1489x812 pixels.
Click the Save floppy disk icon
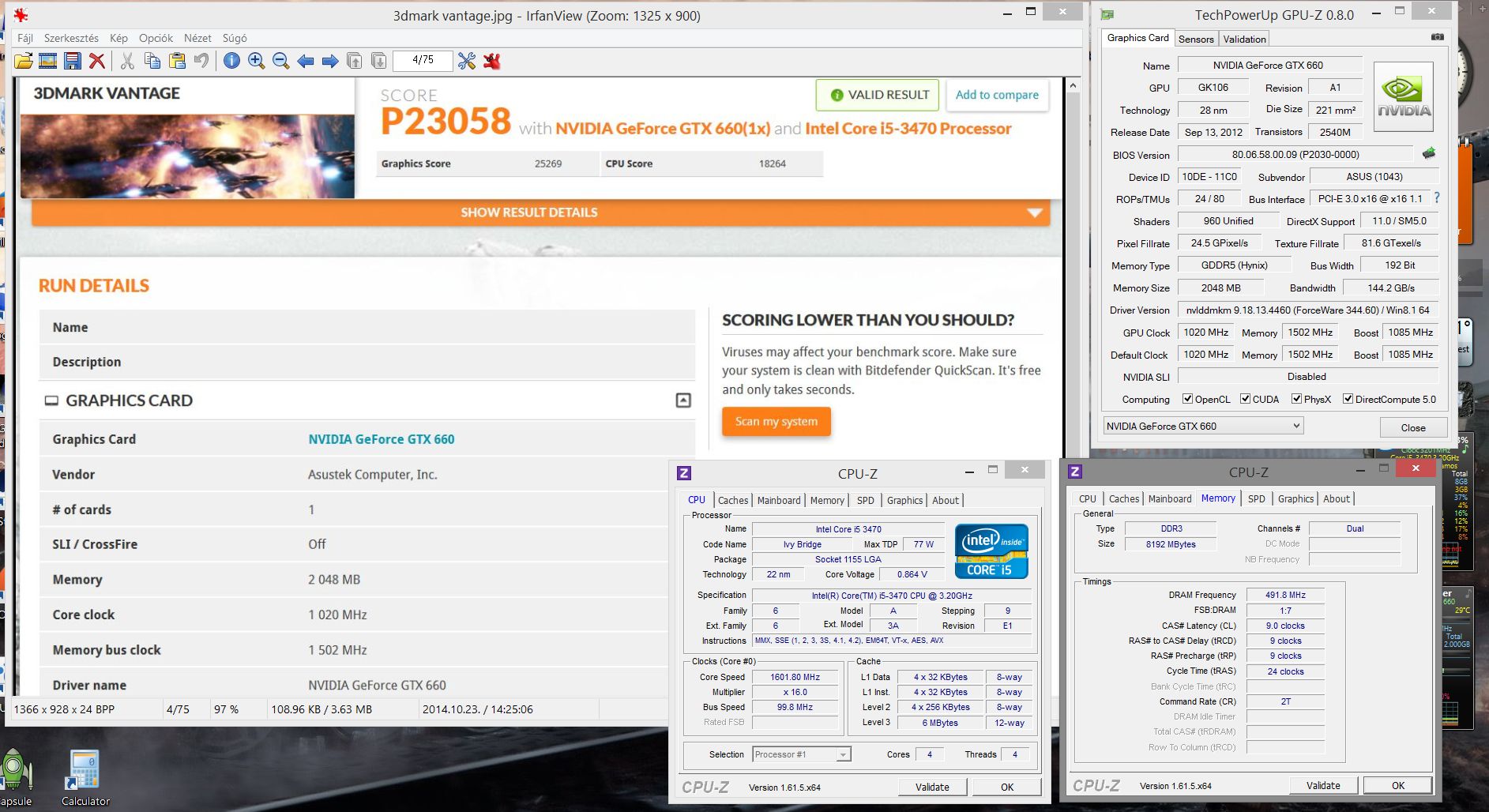[73, 61]
